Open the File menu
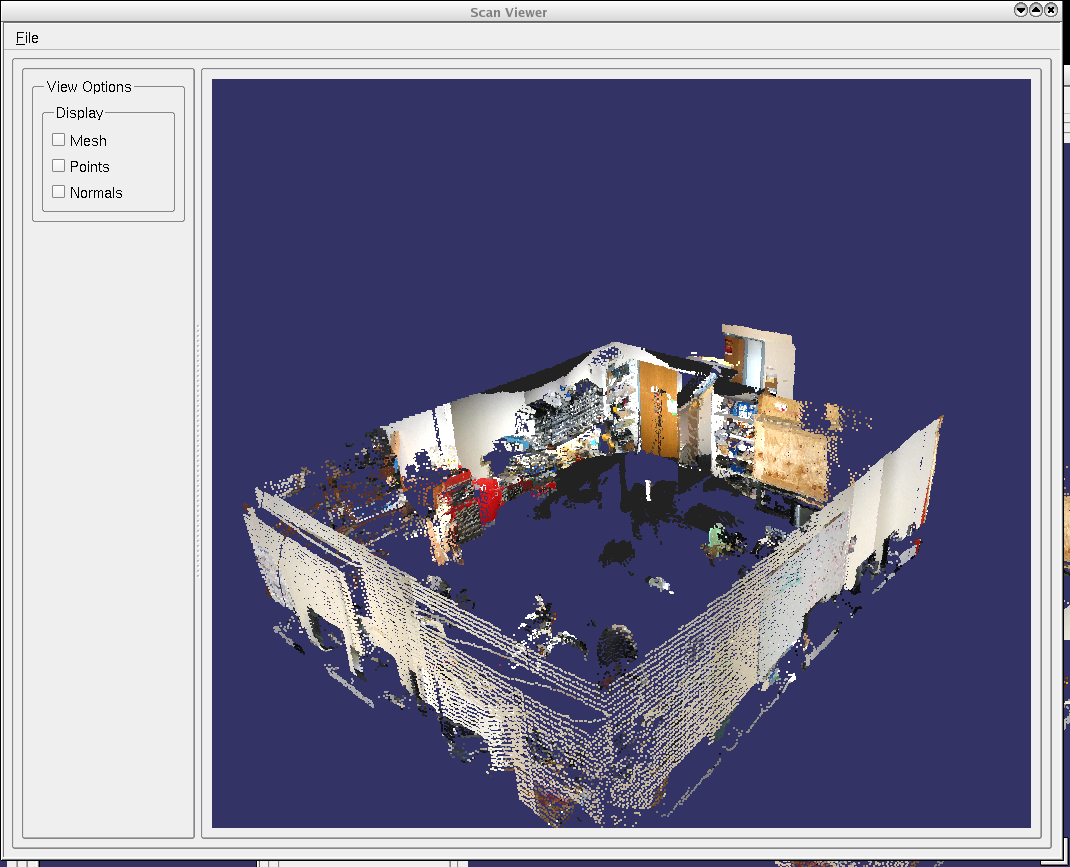The height and width of the screenshot is (867, 1070). [27, 38]
